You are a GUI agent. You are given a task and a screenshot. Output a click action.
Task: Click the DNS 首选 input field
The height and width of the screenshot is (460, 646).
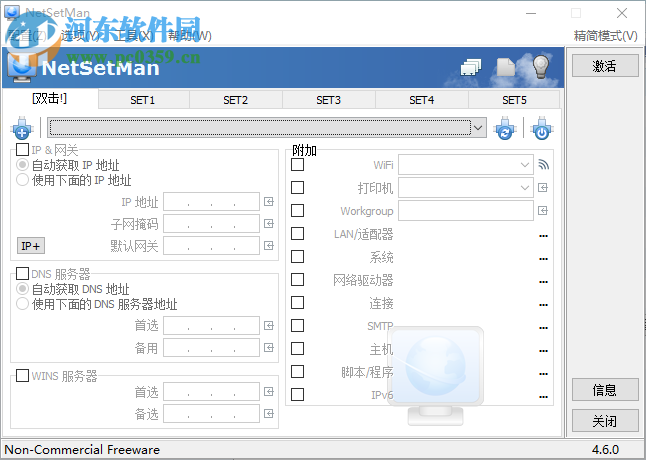212,326
